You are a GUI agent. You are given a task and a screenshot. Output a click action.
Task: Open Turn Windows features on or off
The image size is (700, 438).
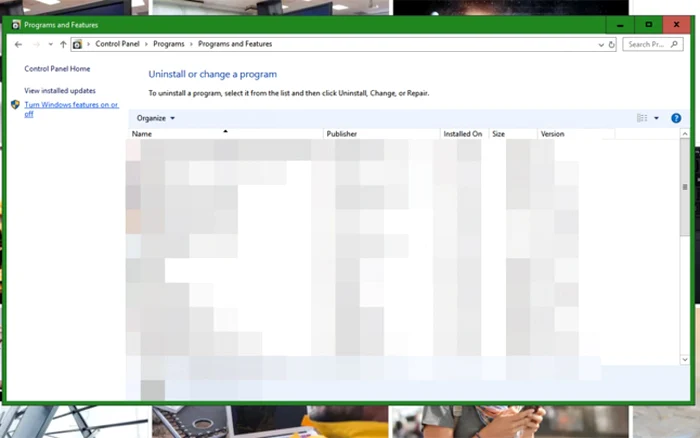tap(71, 109)
